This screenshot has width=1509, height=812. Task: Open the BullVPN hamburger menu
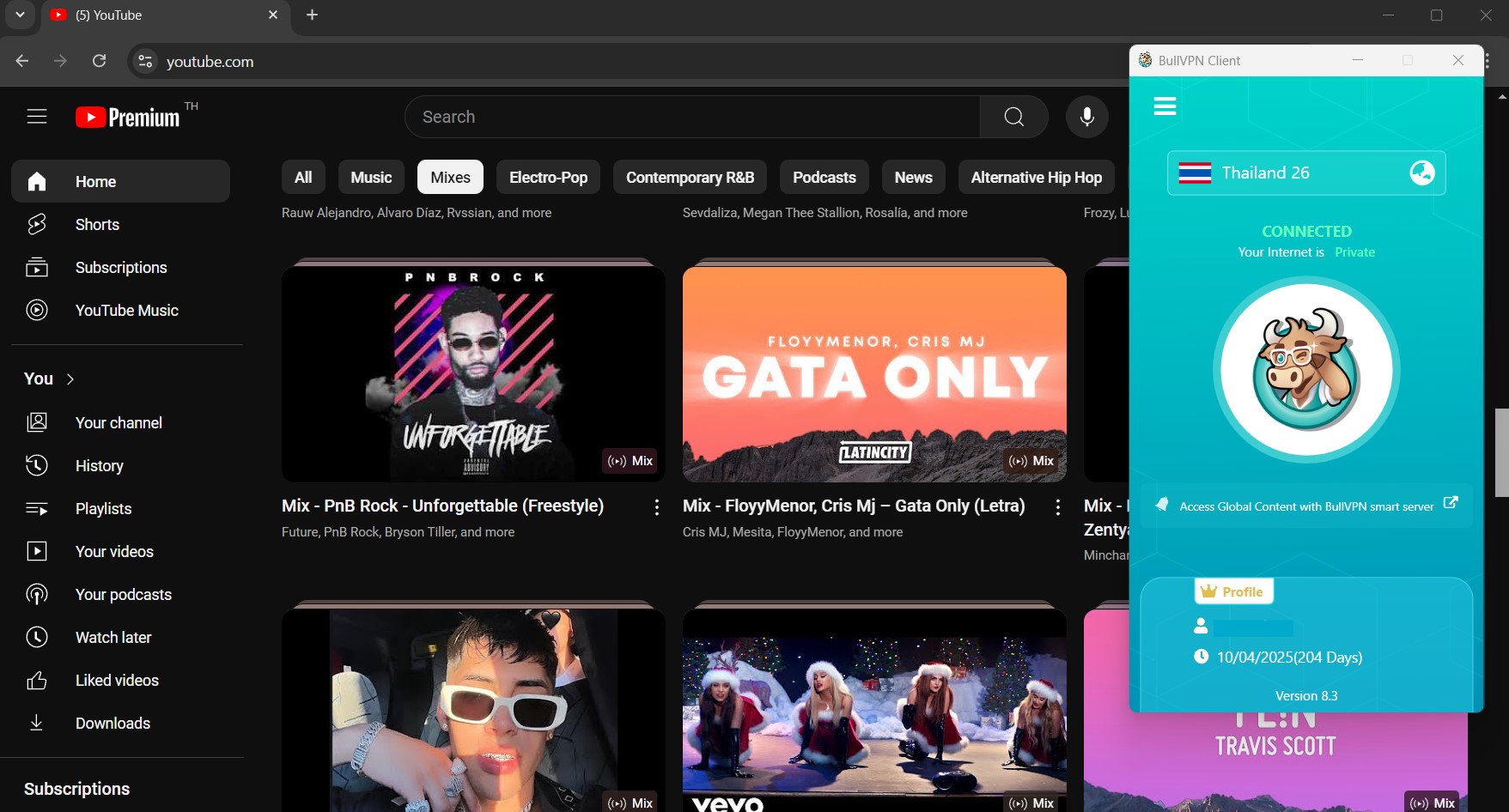[x=1165, y=106]
